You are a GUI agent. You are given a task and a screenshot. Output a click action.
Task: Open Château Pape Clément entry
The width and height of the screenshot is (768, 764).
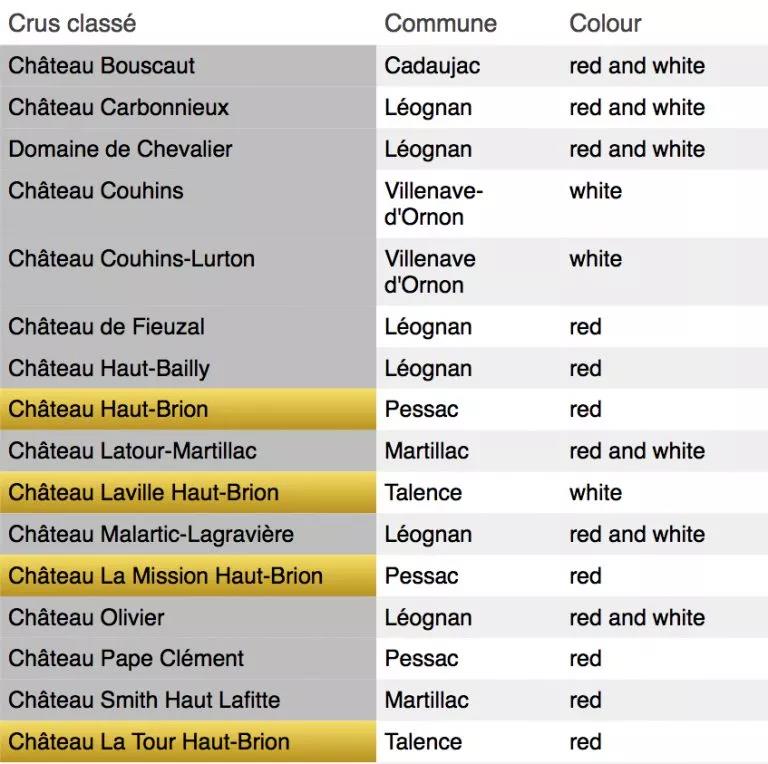[x=126, y=659]
